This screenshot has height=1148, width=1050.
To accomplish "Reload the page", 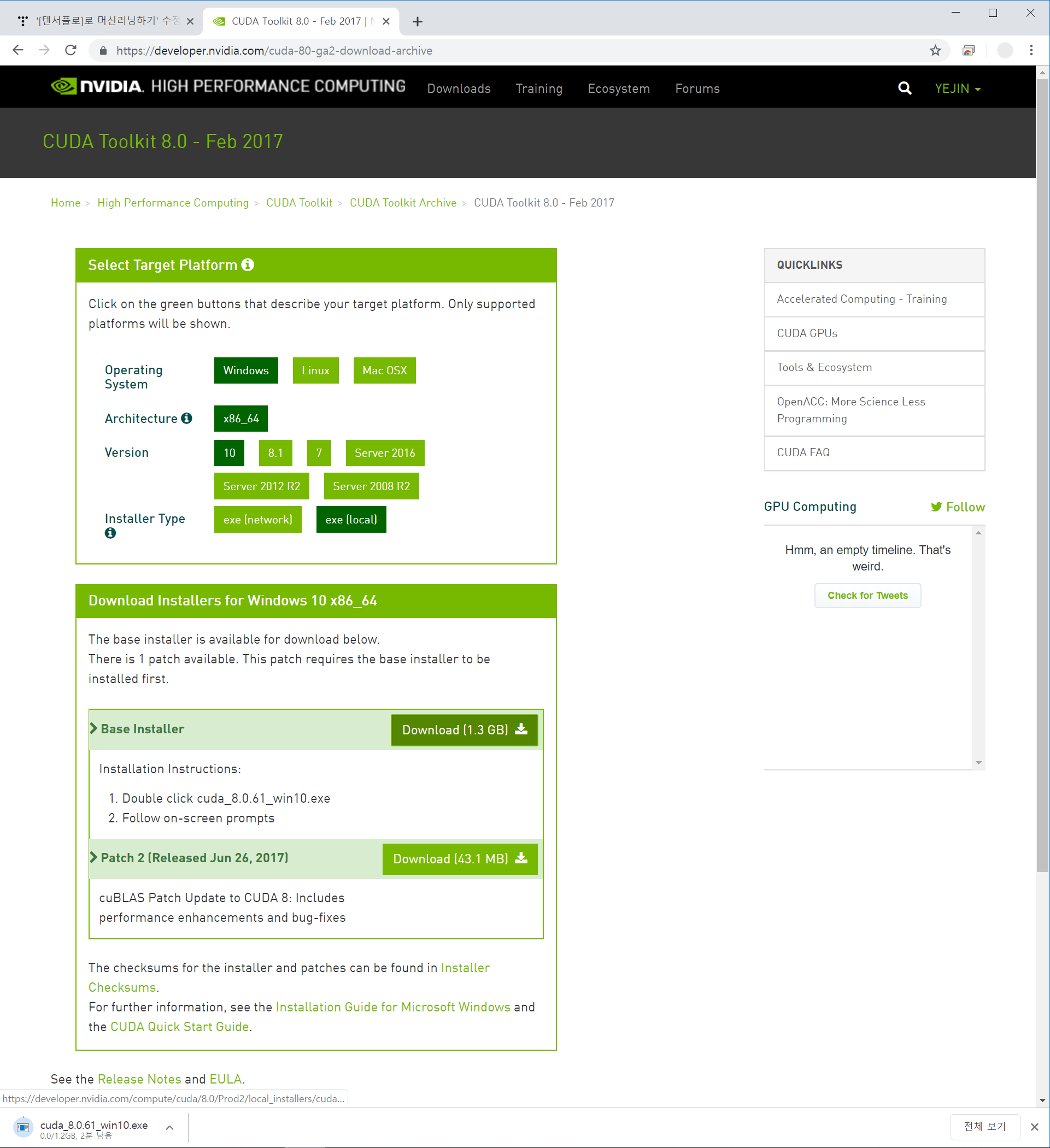I will tap(71, 51).
